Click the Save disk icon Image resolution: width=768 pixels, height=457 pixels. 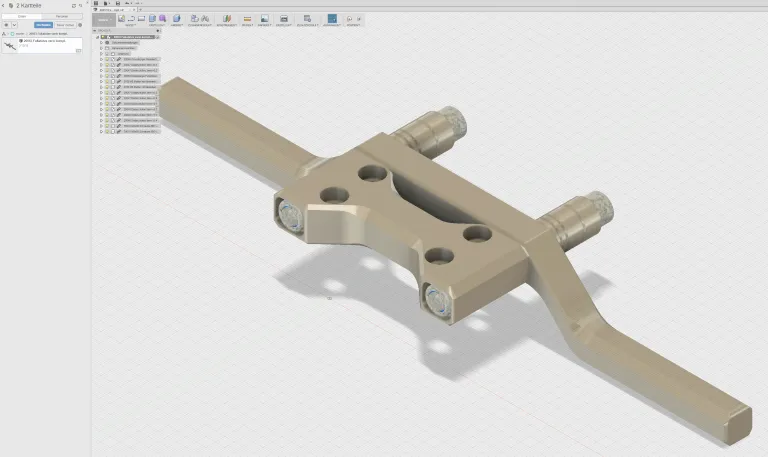click(118, 3)
